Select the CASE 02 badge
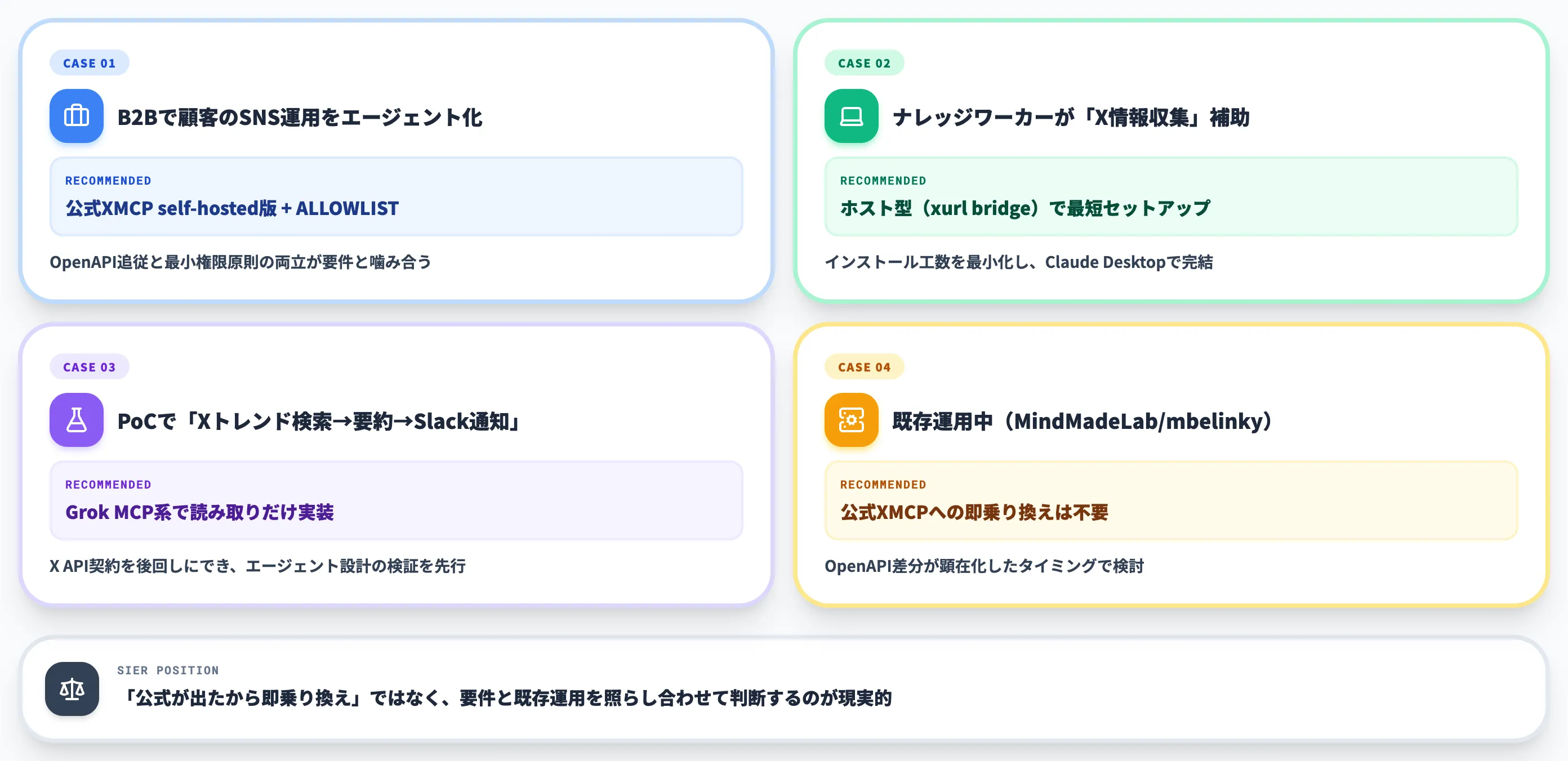Screen dimensions: 1568x761 tap(864, 62)
